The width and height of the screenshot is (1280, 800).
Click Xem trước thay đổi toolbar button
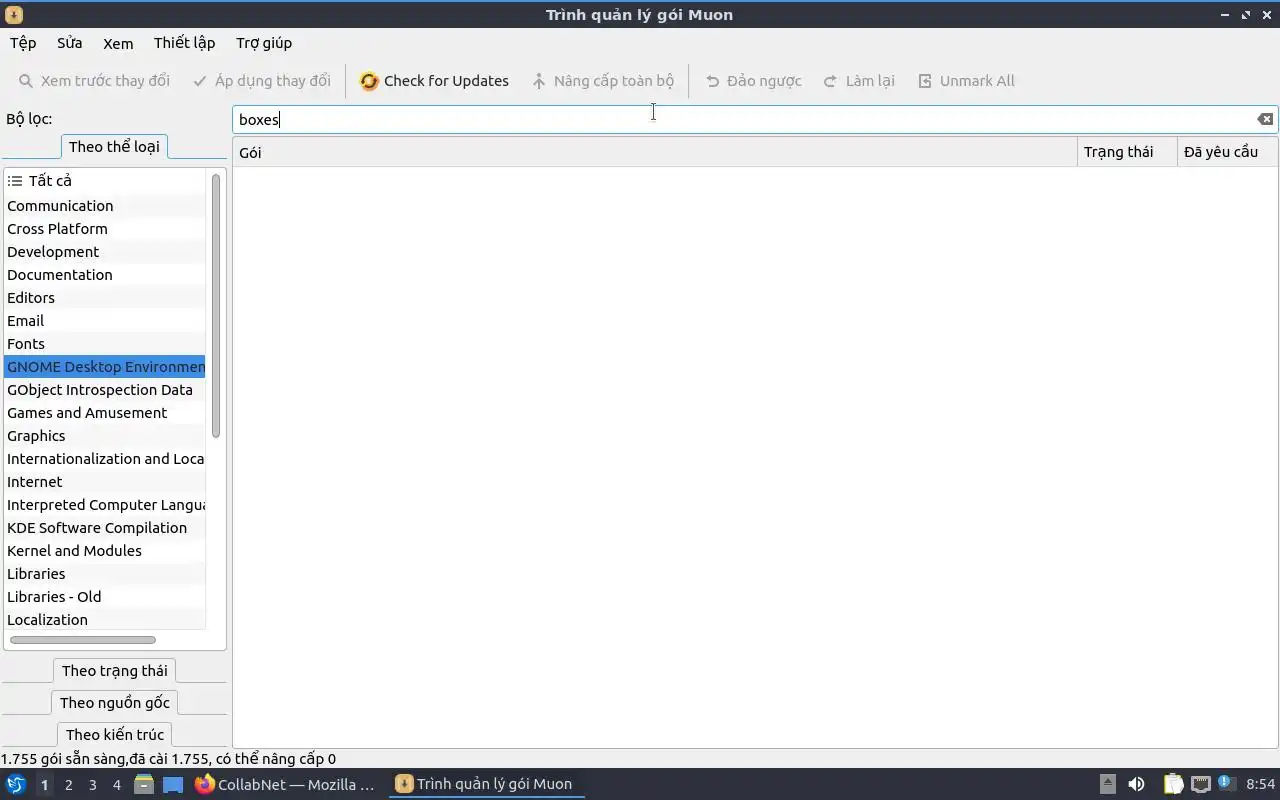94,81
